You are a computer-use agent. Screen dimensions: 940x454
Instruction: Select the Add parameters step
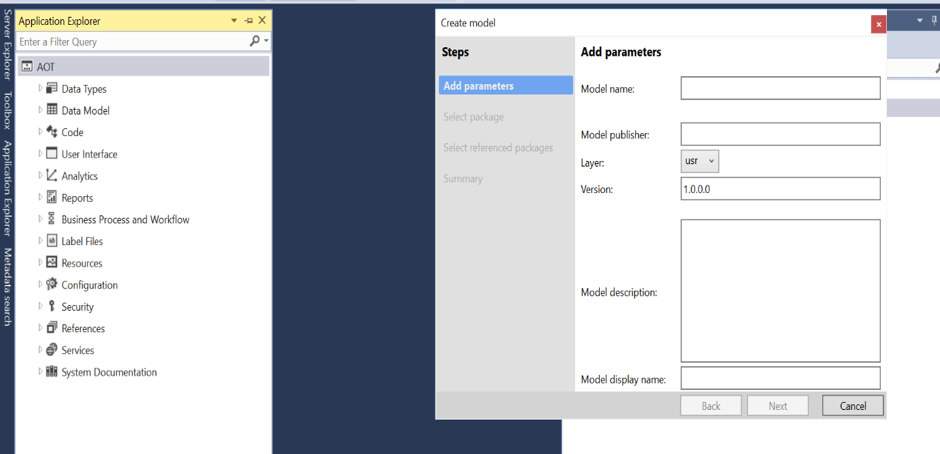[x=505, y=86]
